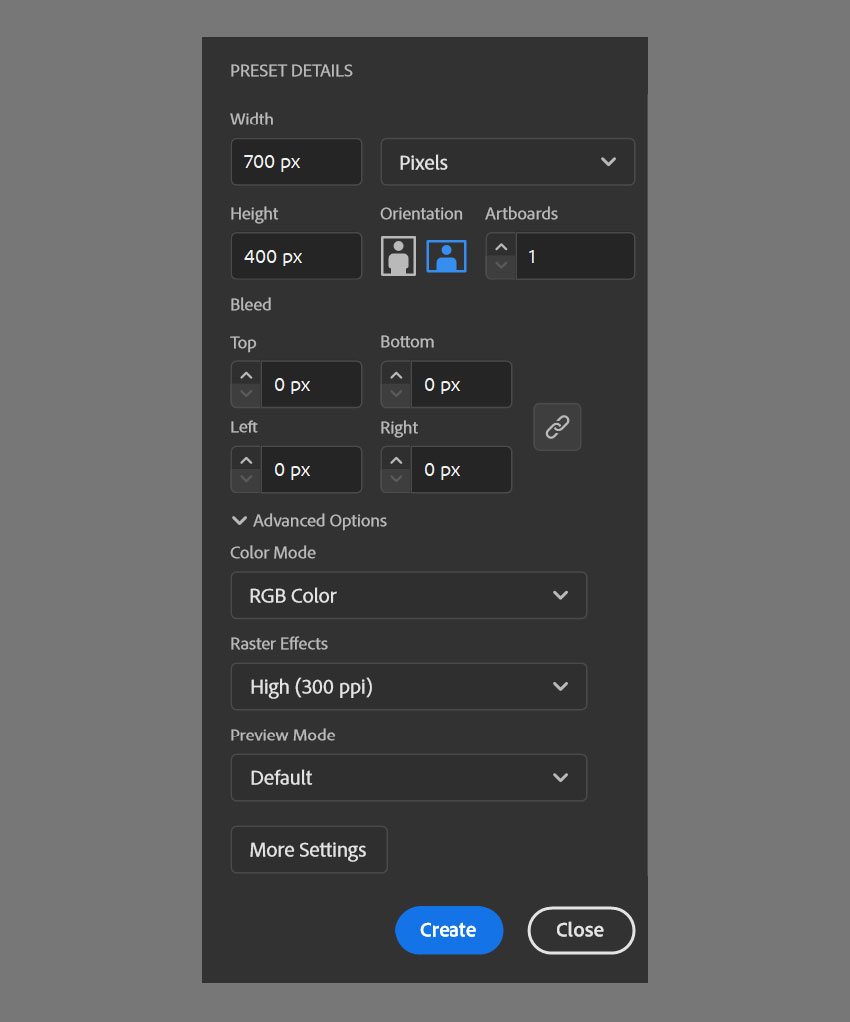The height and width of the screenshot is (1022, 850).
Task: Click the More Settings button
Action: 308,849
